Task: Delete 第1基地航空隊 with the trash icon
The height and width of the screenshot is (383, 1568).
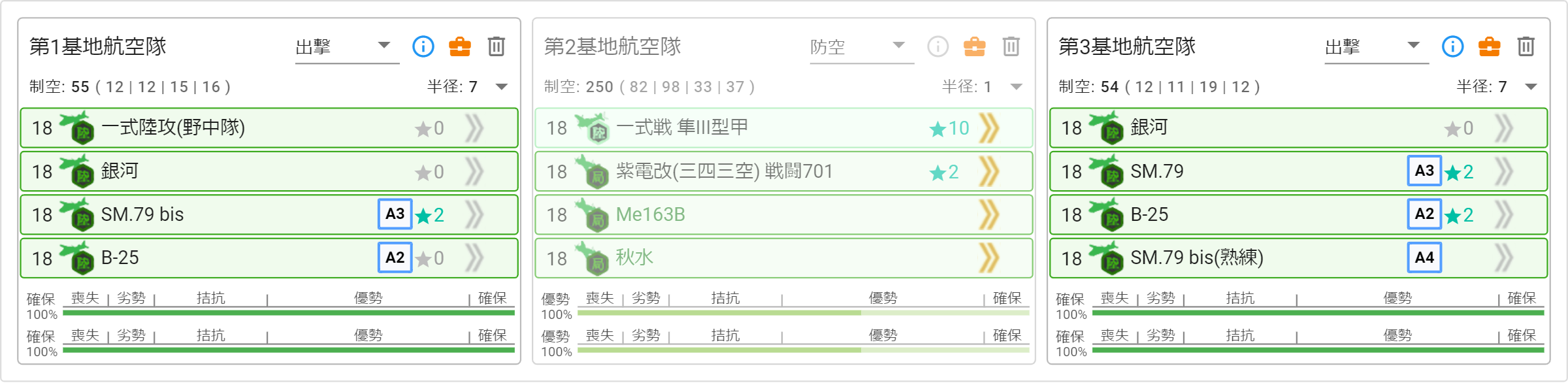Action: pos(497,46)
